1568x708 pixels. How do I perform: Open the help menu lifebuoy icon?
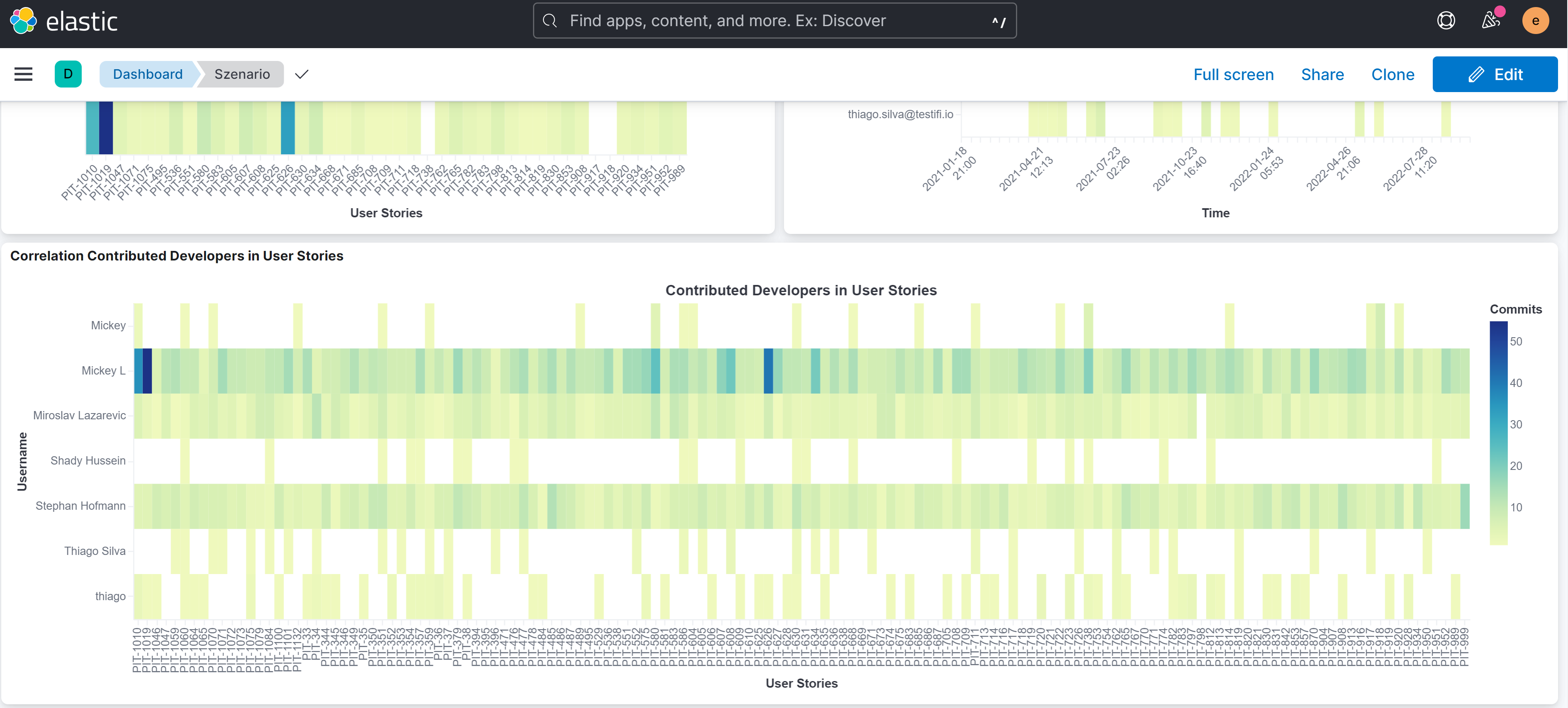pyautogui.click(x=1446, y=21)
